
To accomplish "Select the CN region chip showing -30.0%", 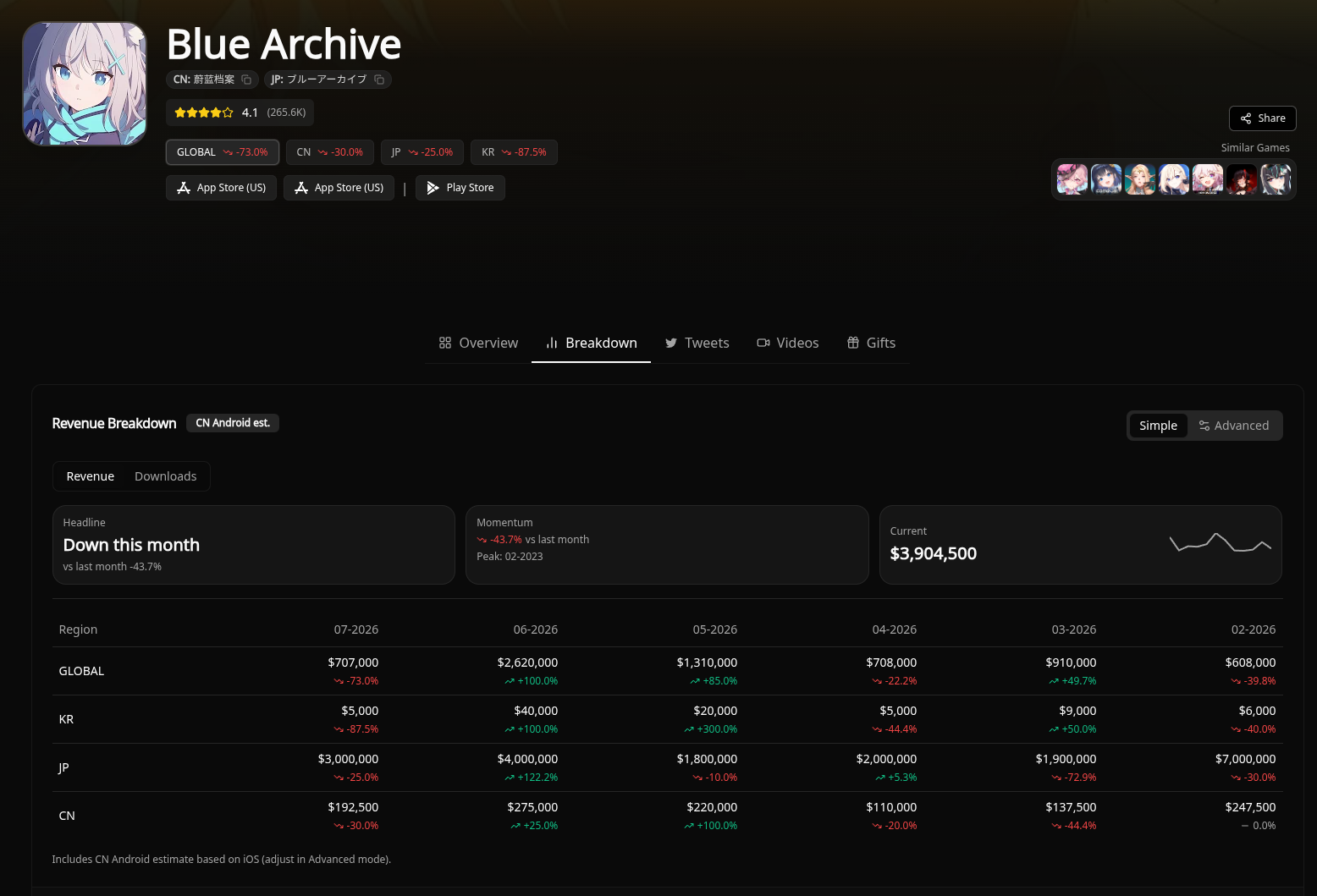I will [330, 152].
